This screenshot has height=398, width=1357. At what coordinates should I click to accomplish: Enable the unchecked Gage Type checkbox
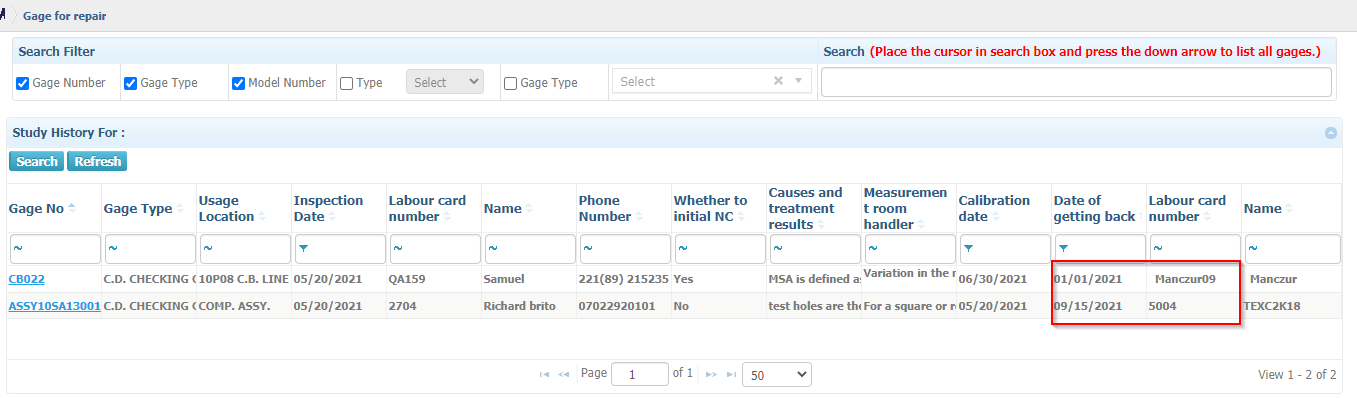tap(510, 83)
